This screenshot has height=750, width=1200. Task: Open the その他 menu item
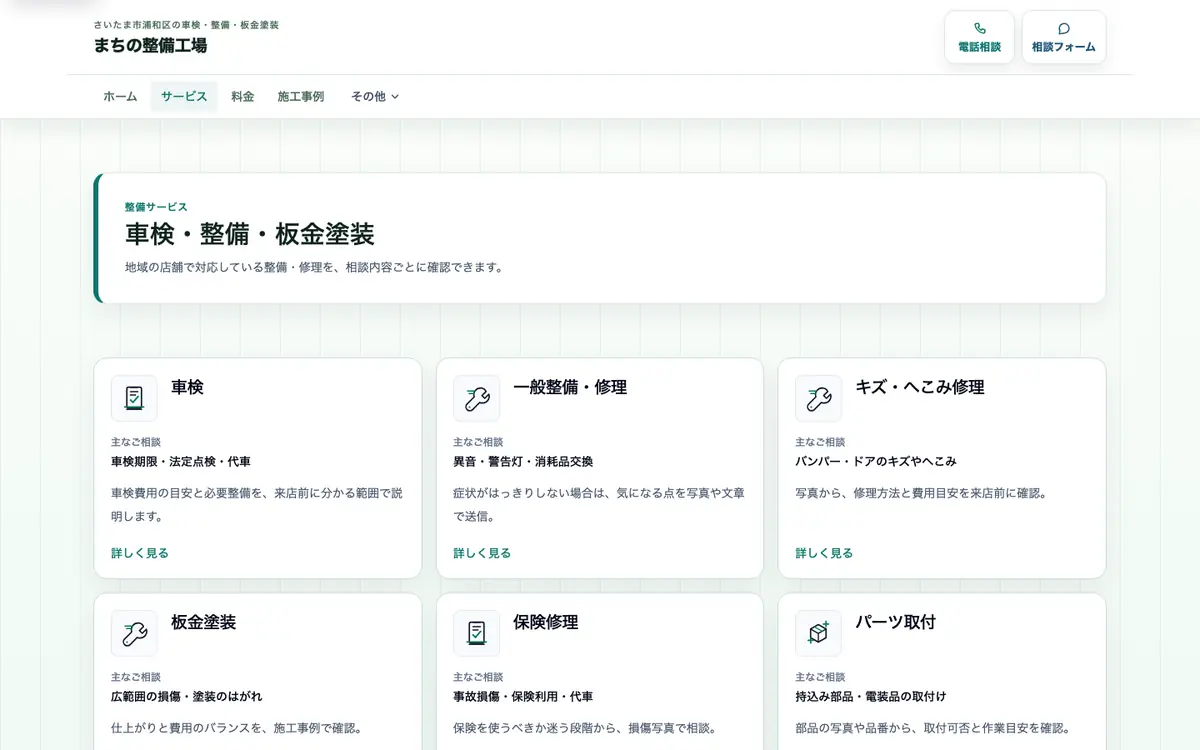click(x=375, y=97)
